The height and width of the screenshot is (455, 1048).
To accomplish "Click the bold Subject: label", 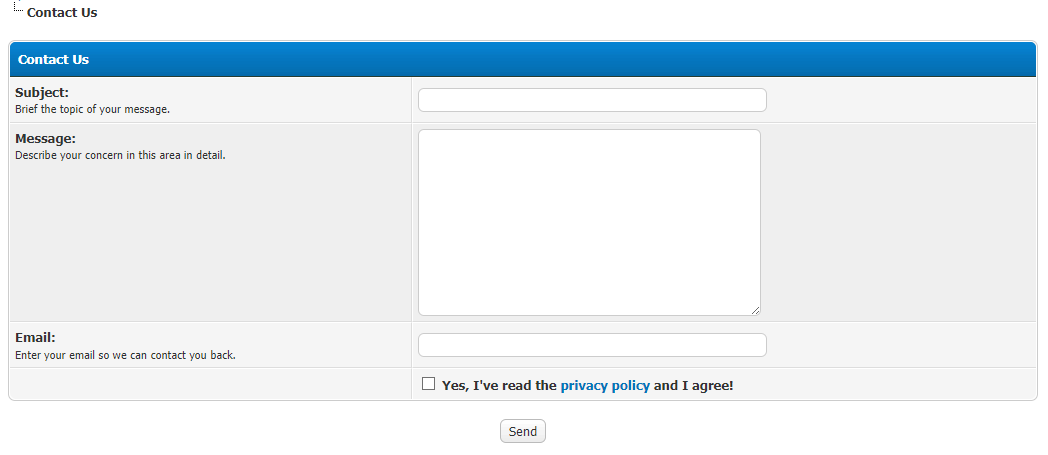I will click(42, 93).
